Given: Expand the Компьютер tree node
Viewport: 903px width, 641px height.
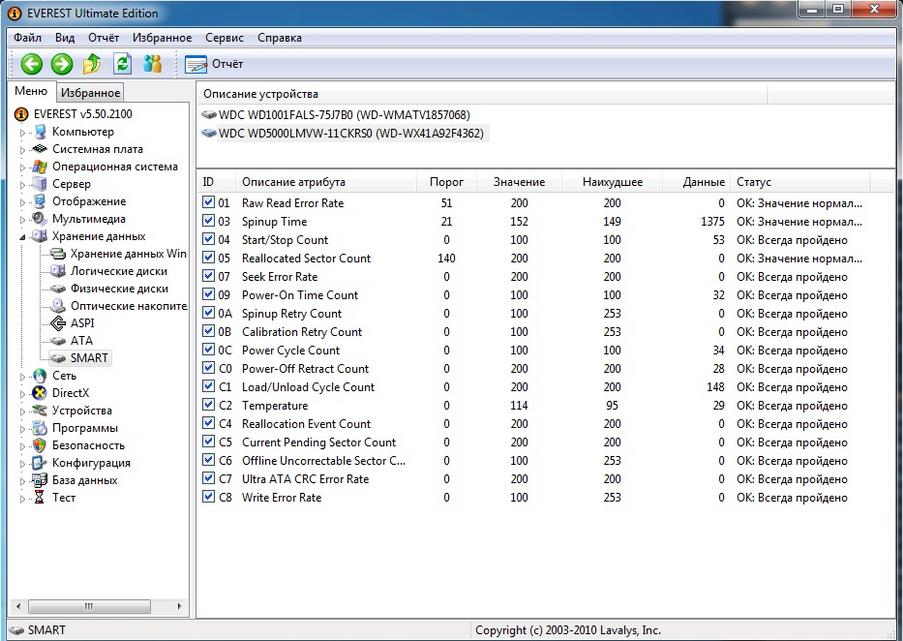Looking at the screenshot, I should [x=23, y=132].
